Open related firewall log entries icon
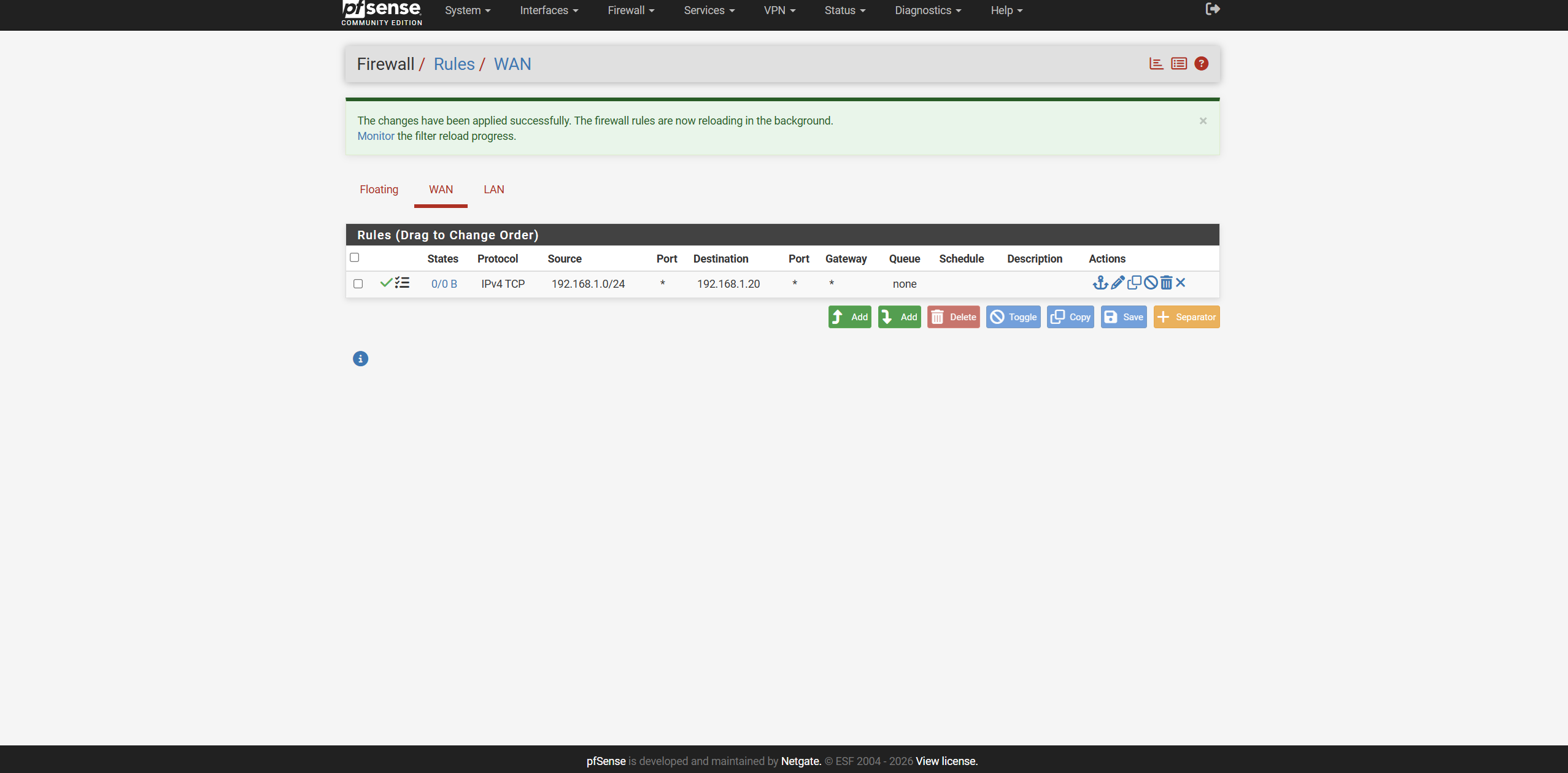The image size is (1568, 773). coord(1179,64)
